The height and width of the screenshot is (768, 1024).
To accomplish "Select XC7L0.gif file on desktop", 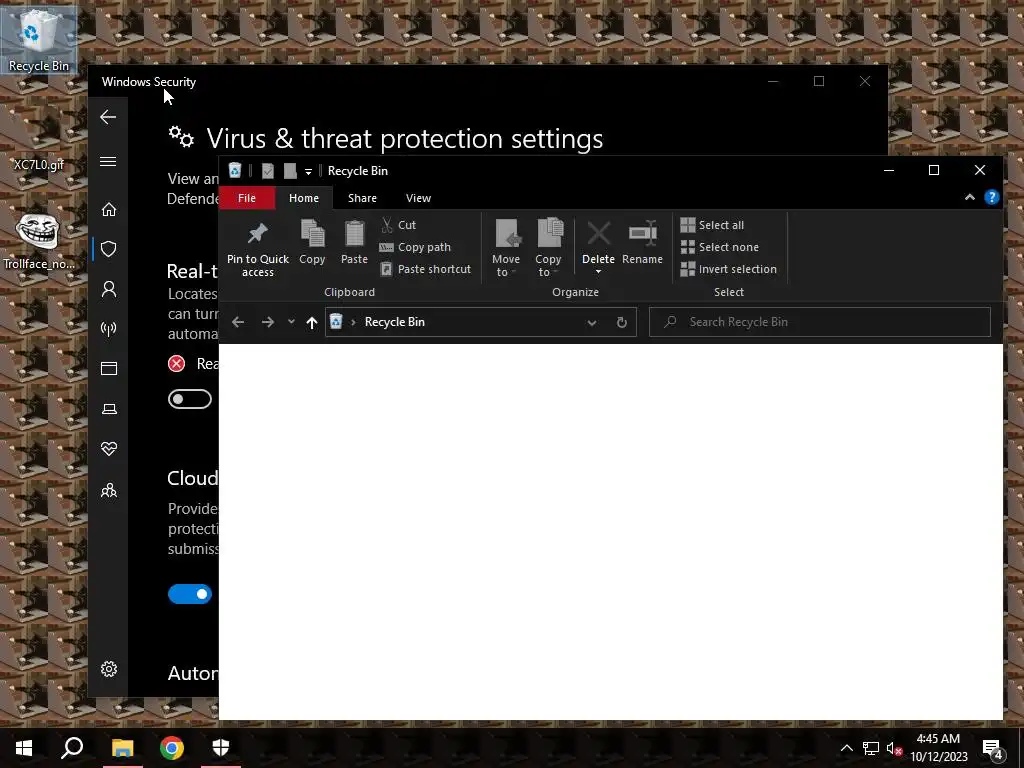I will tap(39, 140).
